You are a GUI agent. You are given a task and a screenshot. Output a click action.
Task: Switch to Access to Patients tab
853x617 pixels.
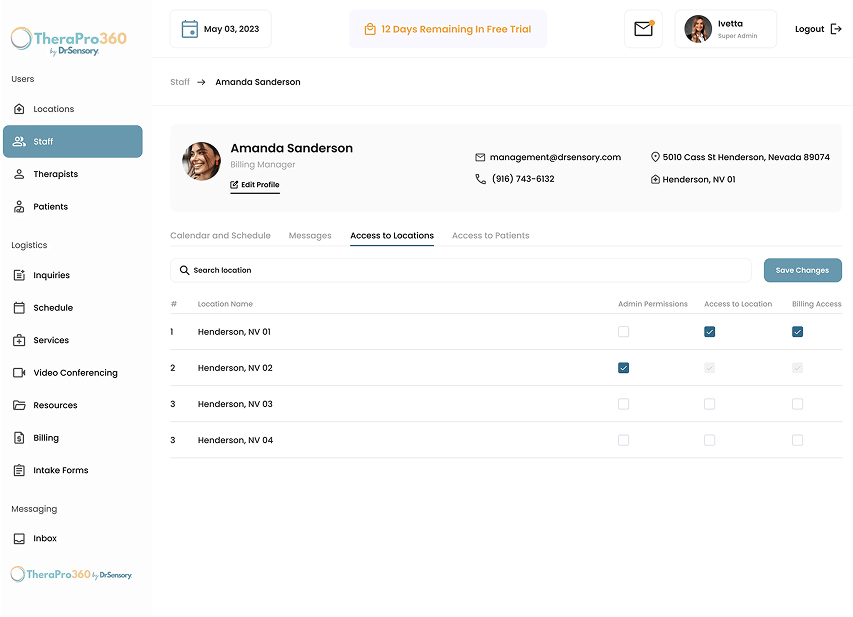(491, 236)
